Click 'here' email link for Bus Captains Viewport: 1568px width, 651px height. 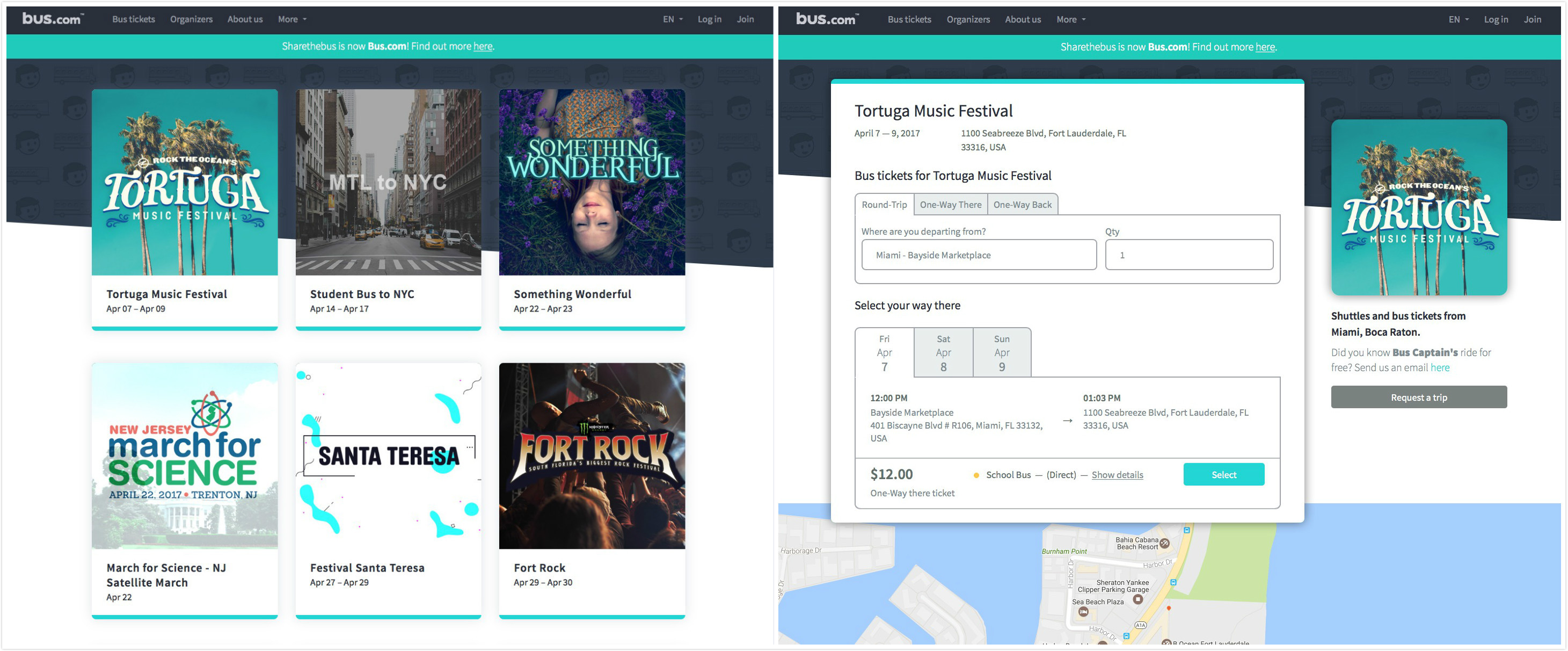tap(1440, 367)
